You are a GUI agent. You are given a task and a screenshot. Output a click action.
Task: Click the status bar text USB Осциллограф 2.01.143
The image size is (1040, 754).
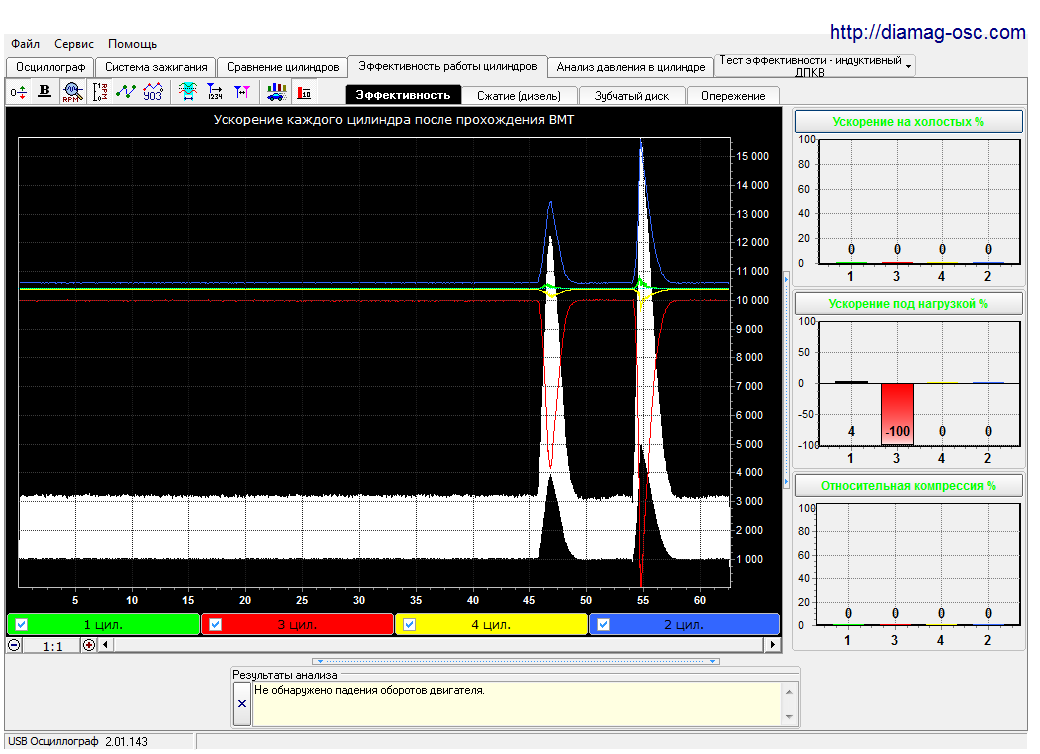coord(78,741)
